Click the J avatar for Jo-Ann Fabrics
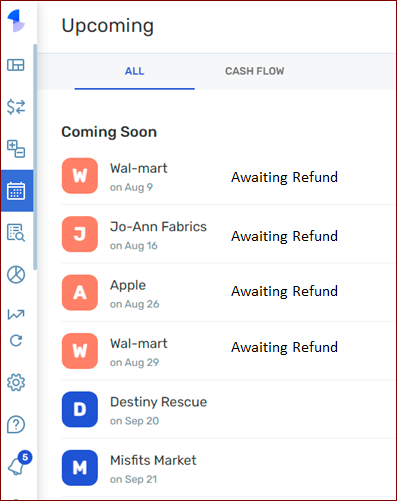The image size is (397, 501). [80, 234]
